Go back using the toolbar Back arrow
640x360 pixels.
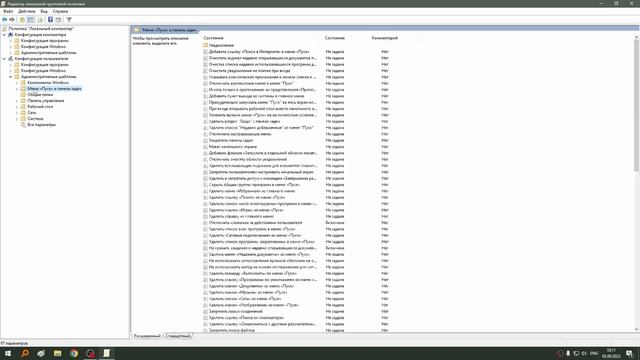4,20
